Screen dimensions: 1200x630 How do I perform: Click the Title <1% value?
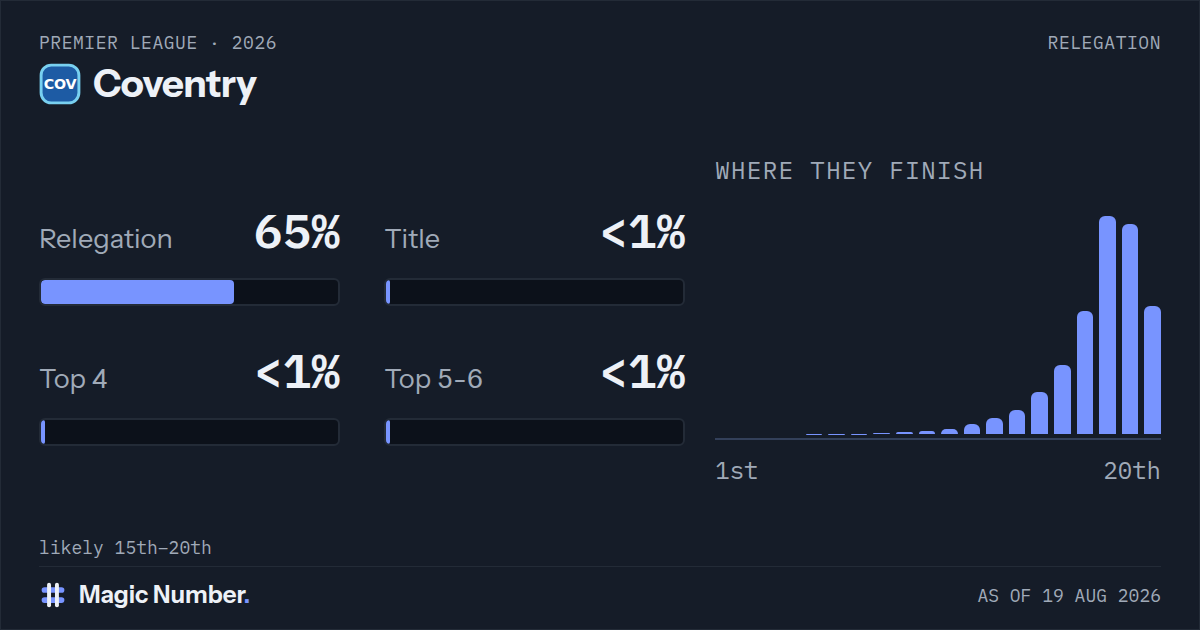point(643,234)
